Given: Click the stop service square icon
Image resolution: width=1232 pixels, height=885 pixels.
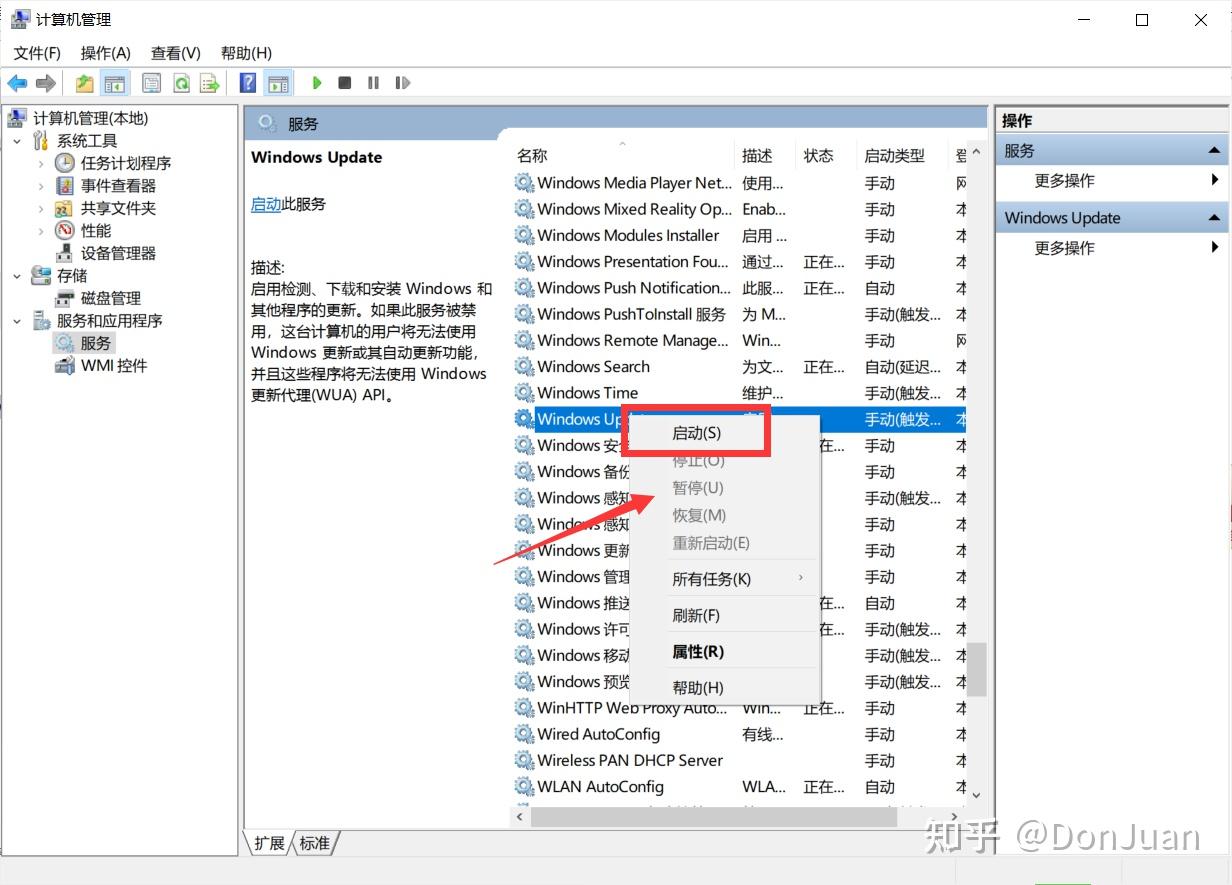Looking at the screenshot, I should pyautogui.click(x=344, y=82).
